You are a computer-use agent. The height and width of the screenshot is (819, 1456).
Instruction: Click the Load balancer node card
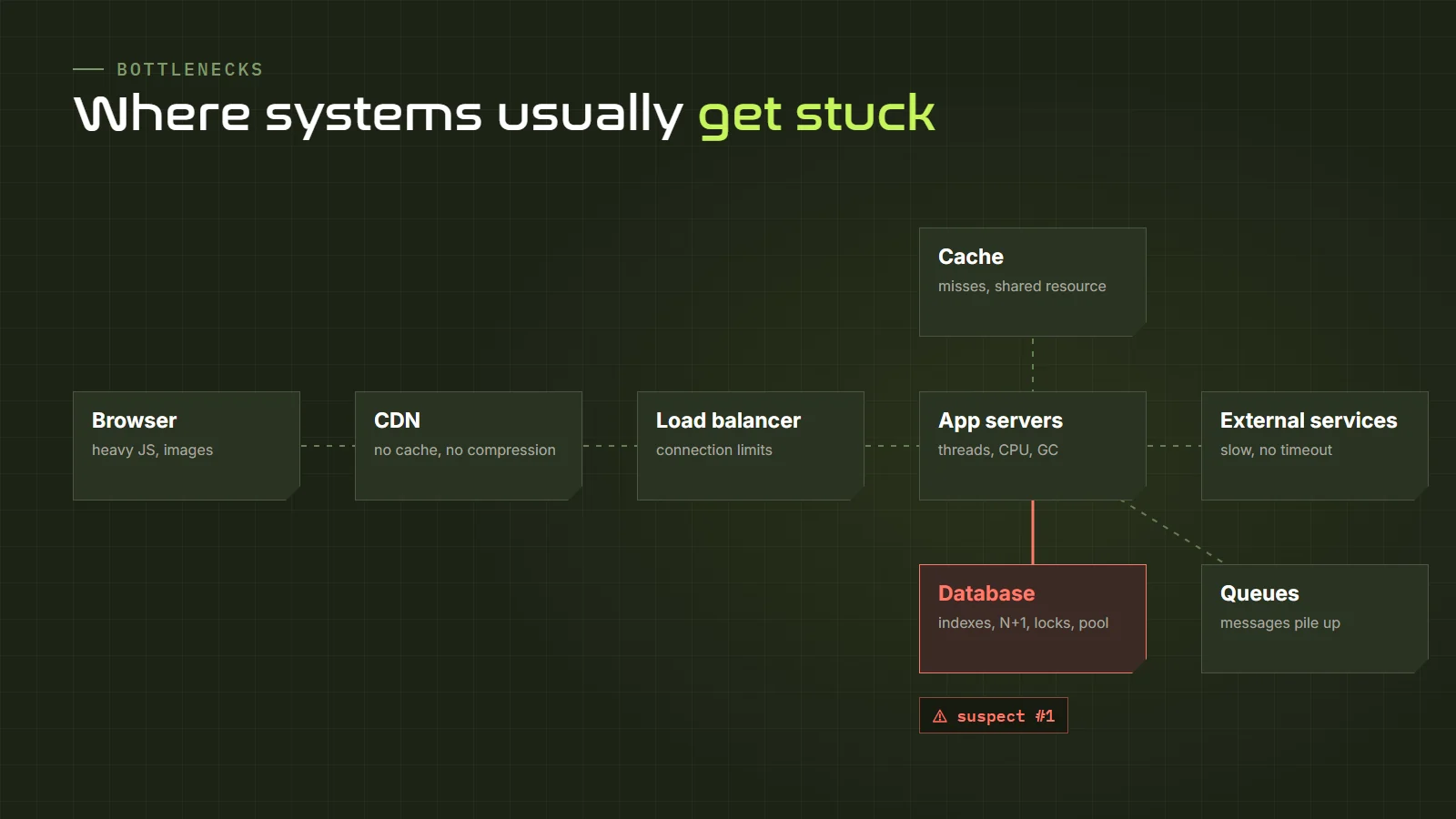tap(751, 446)
